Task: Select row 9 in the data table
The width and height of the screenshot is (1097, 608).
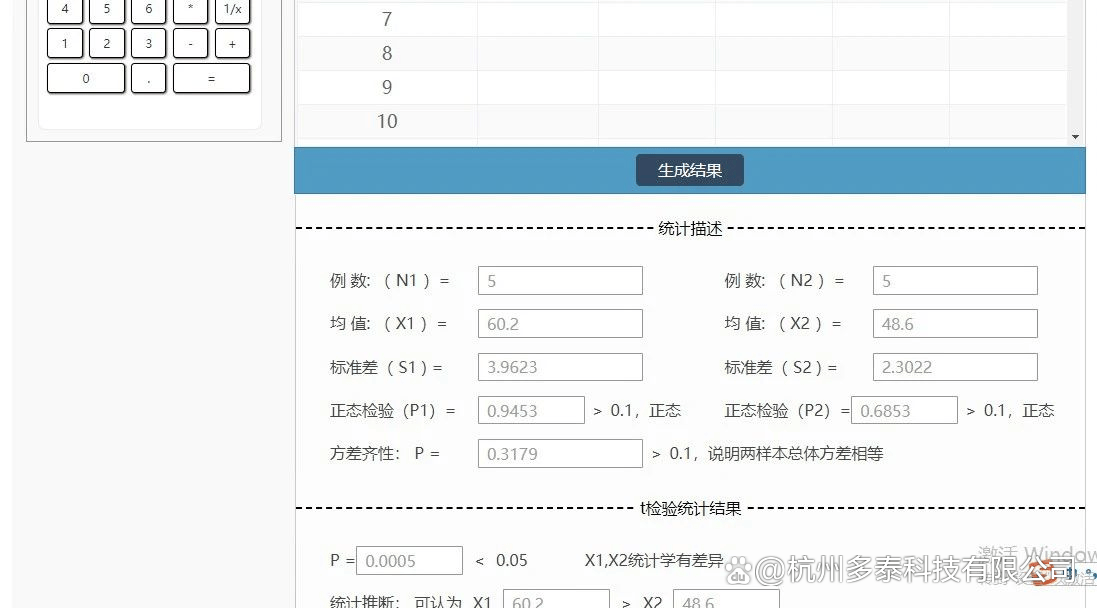Action: tap(681, 87)
